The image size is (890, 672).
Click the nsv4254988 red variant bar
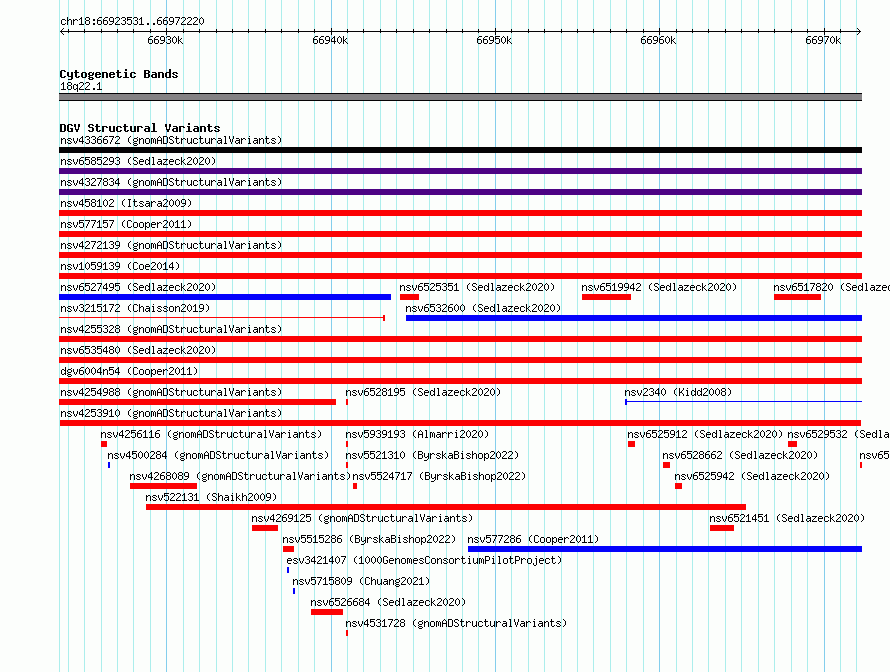point(198,402)
